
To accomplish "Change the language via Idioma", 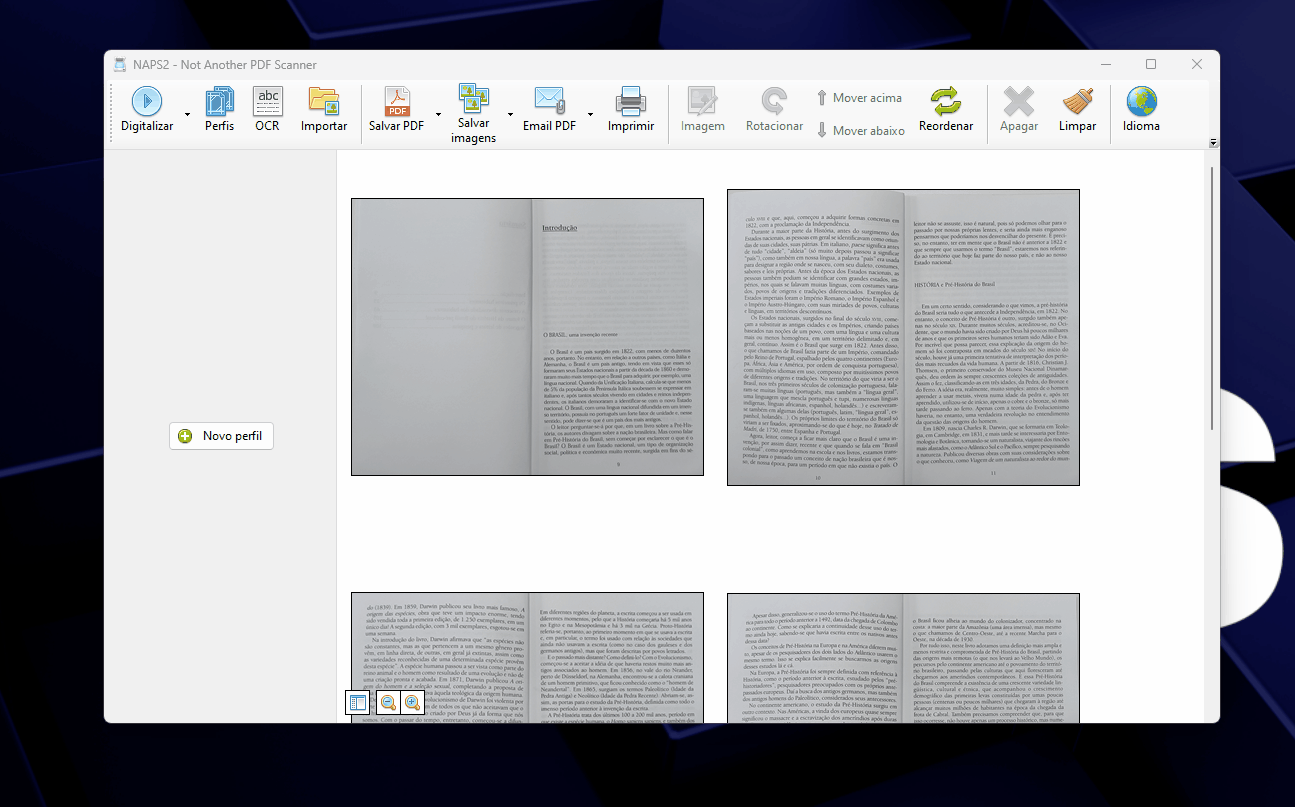I will point(1141,110).
